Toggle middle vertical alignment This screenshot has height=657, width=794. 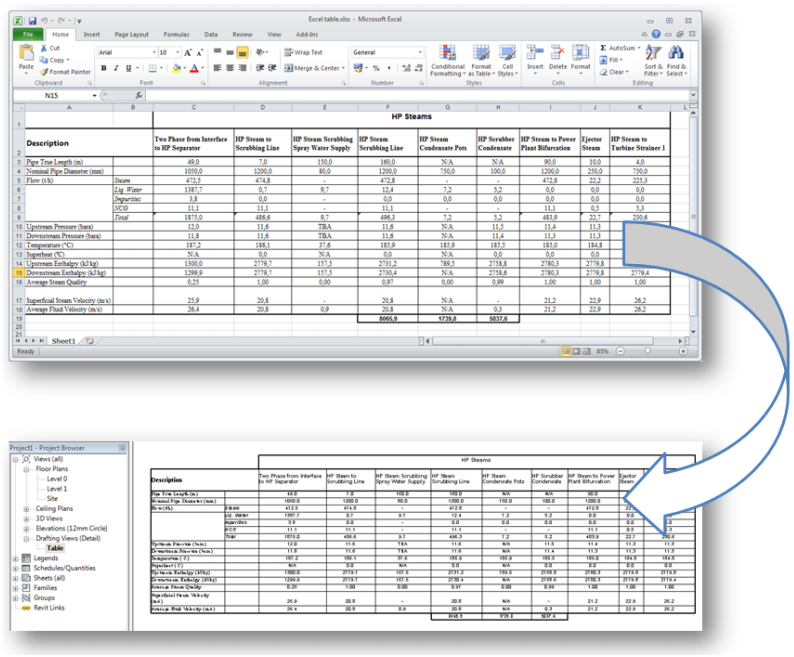pyautogui.click(x=230, y=52)
